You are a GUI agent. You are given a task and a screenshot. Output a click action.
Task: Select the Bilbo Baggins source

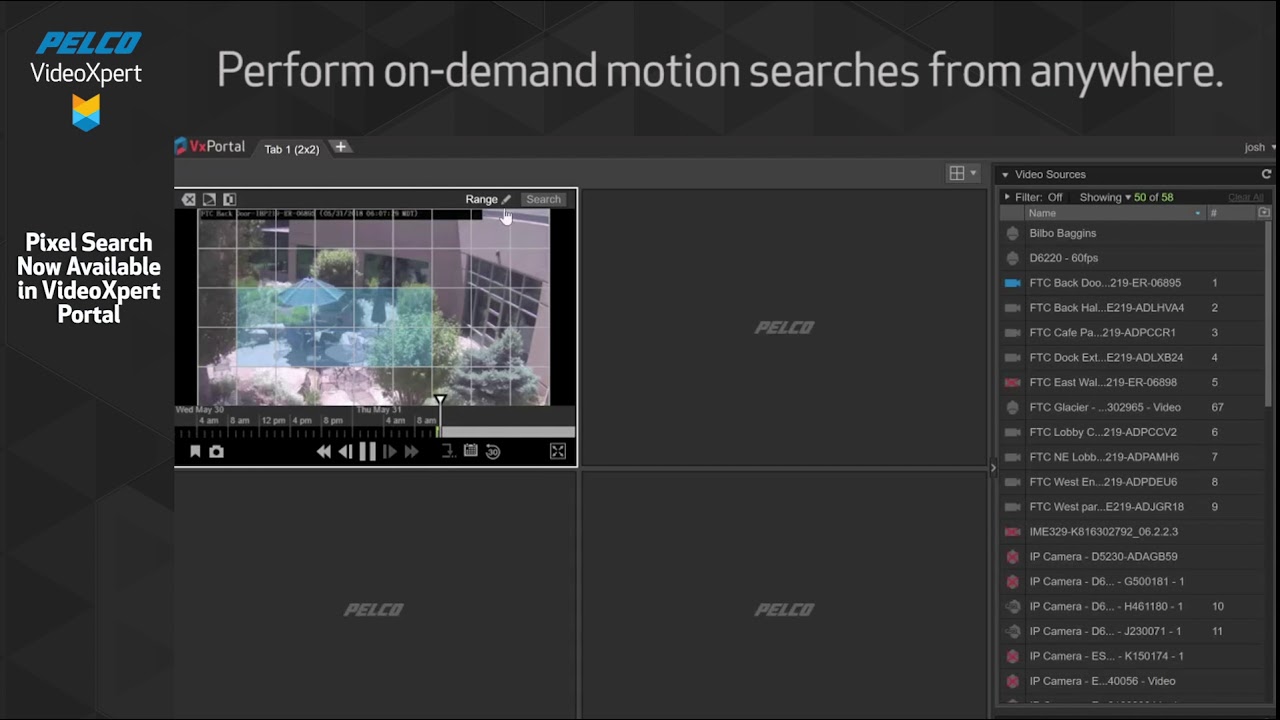[x=1132, y=233]
